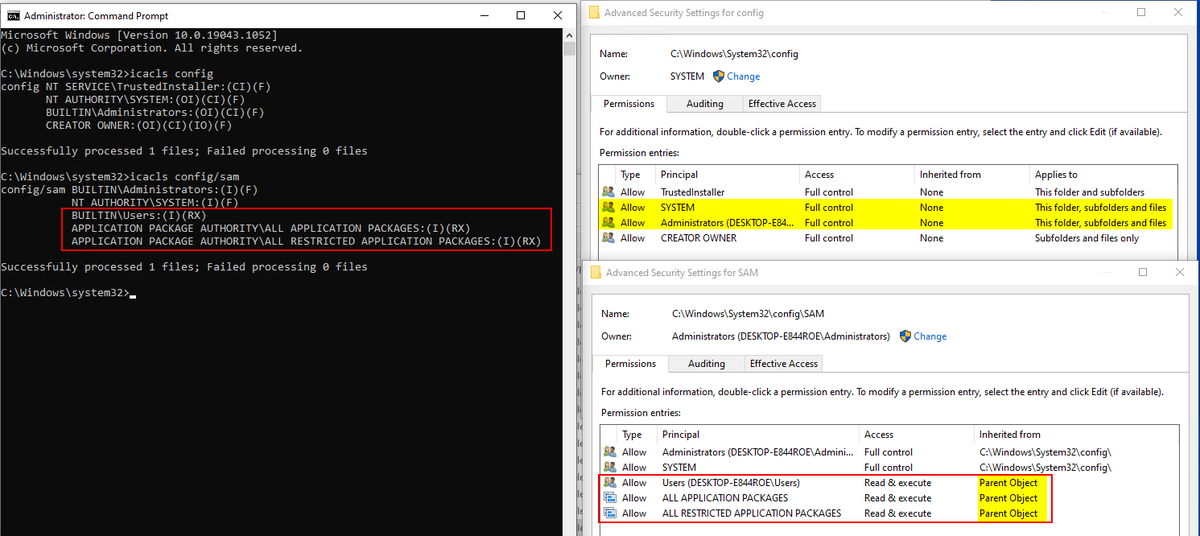Click the folder icon in config settings title
The width and height of the screenshot is (1200, 536).
[594, 13]
